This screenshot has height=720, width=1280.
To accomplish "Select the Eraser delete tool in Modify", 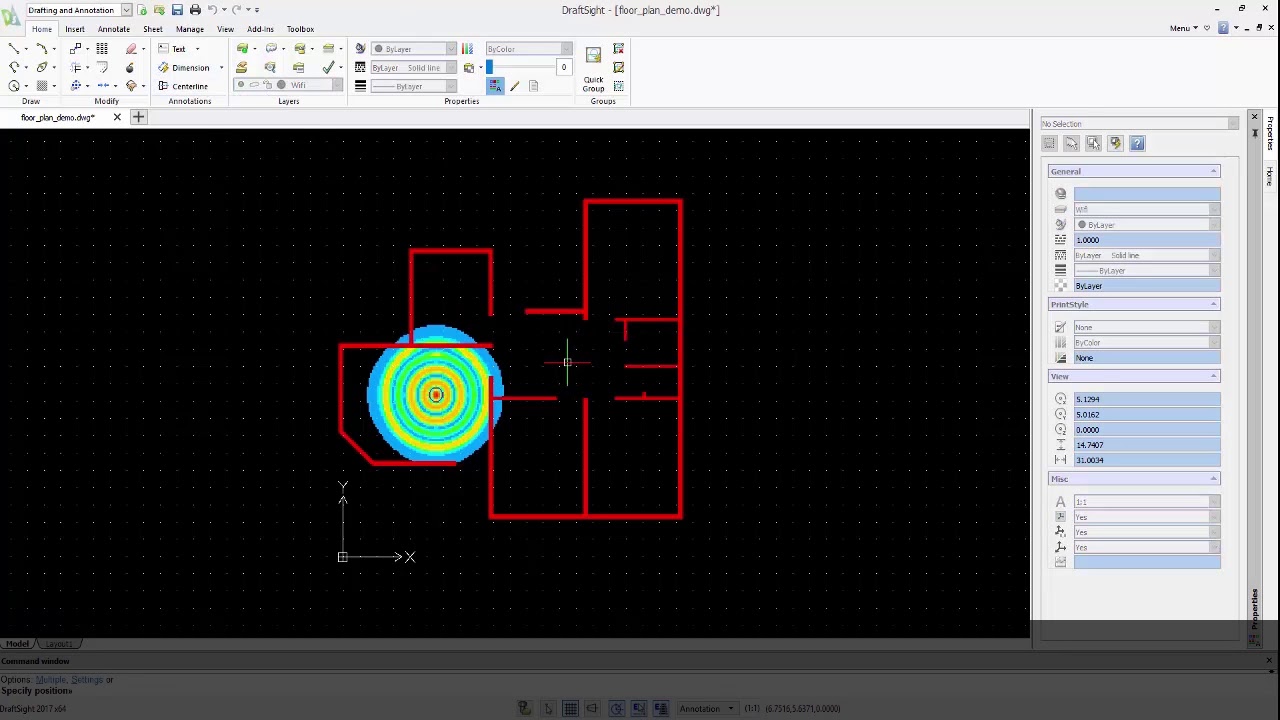I will [x=131, y=48].
